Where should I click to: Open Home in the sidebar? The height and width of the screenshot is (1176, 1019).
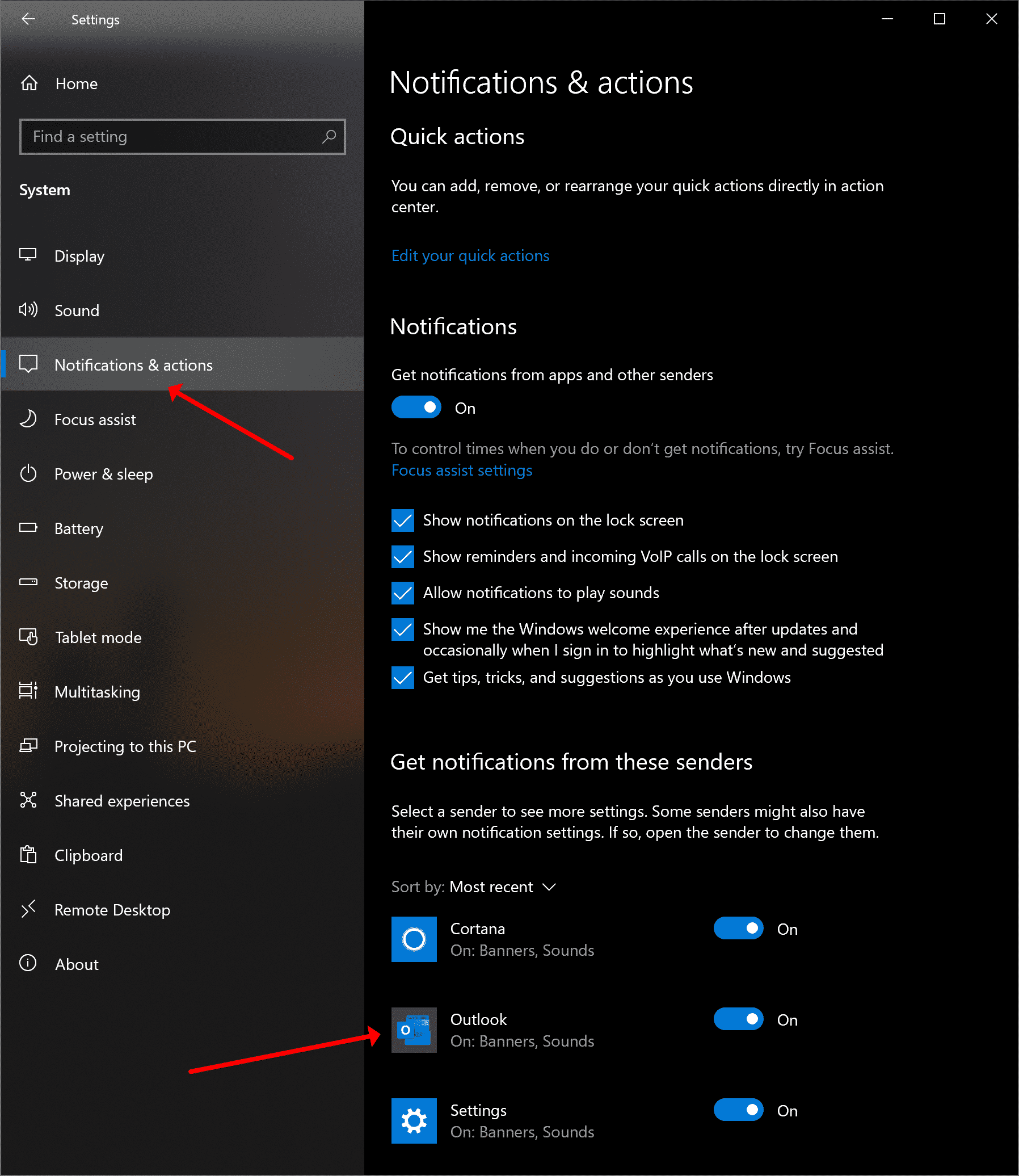click(182, 83)
